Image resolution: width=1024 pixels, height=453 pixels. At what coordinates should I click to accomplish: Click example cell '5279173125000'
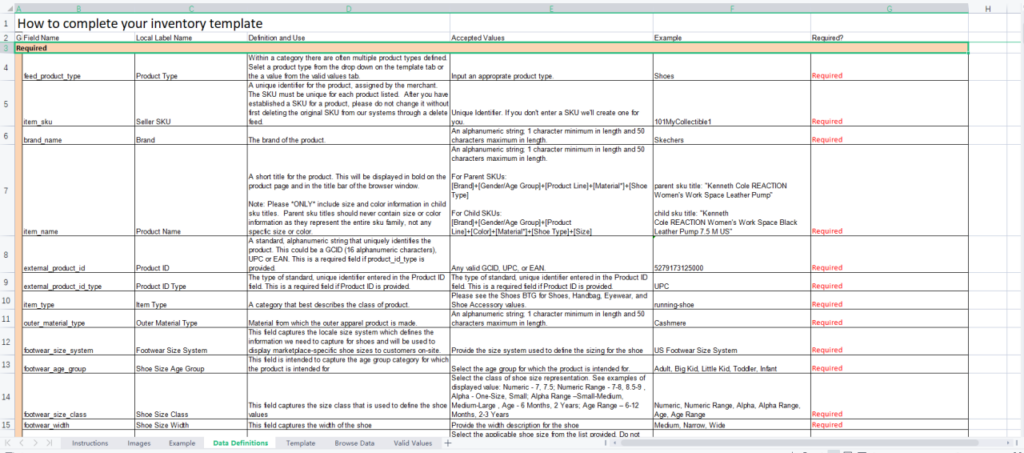pos(731,255)
